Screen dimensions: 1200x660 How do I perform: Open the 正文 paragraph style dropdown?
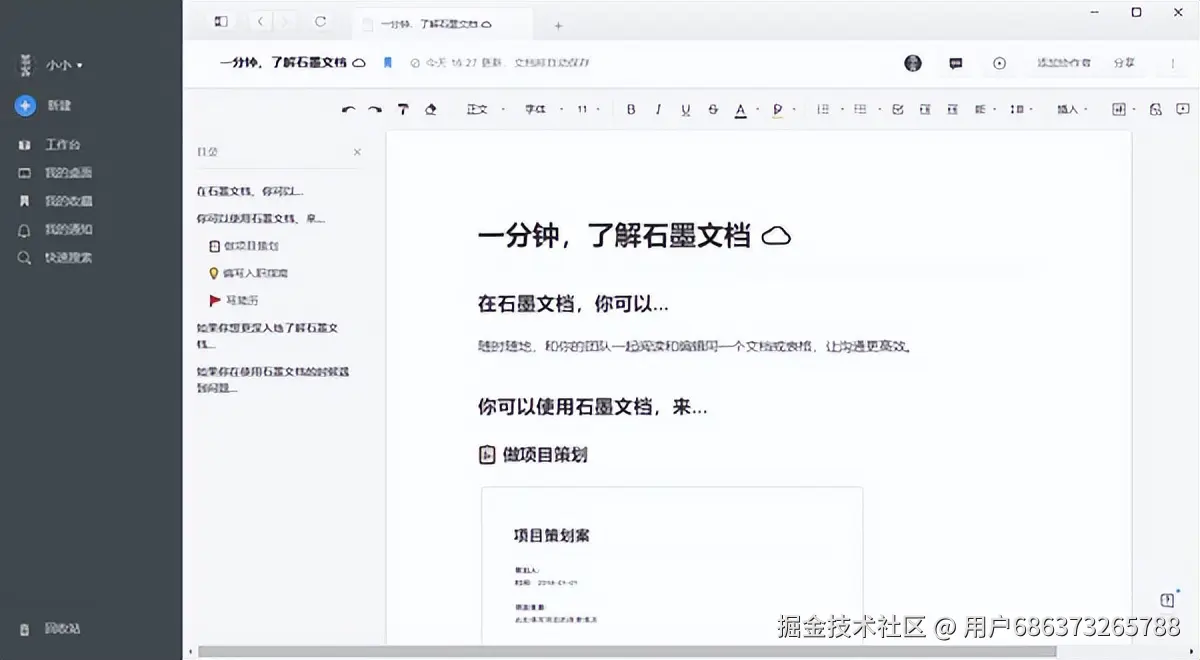tap(486, 109)
